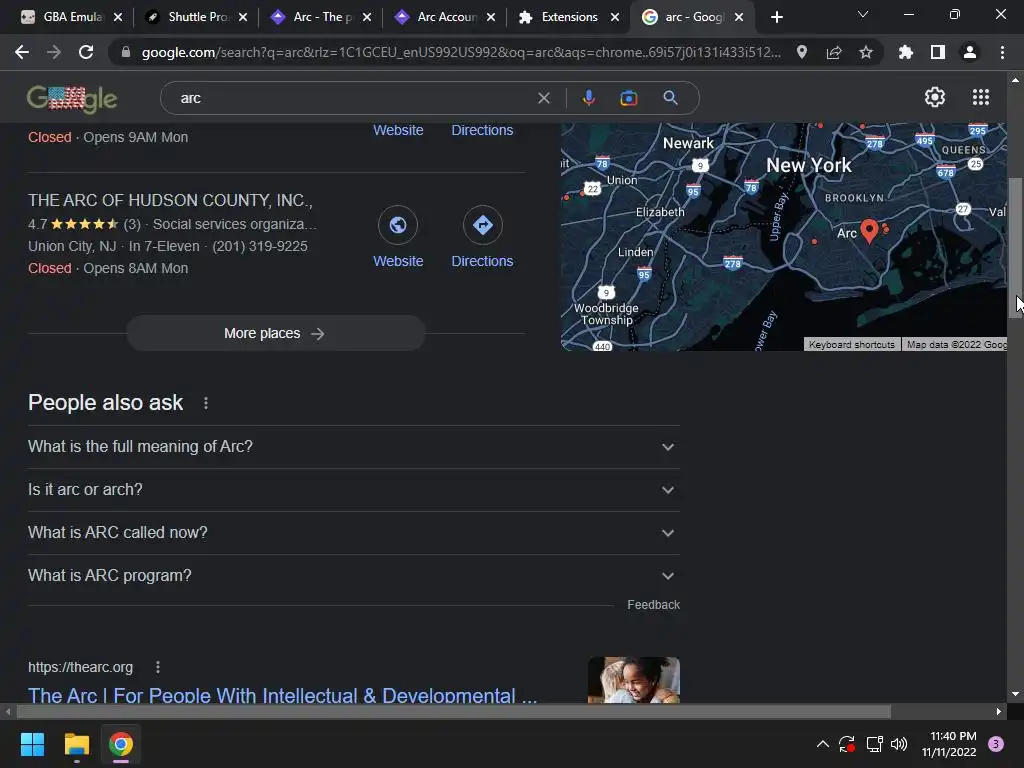Screen dimensions: 1024x768
Task: Open volume control in system tray
Action: pyautogui.click(x=899, y=744)
